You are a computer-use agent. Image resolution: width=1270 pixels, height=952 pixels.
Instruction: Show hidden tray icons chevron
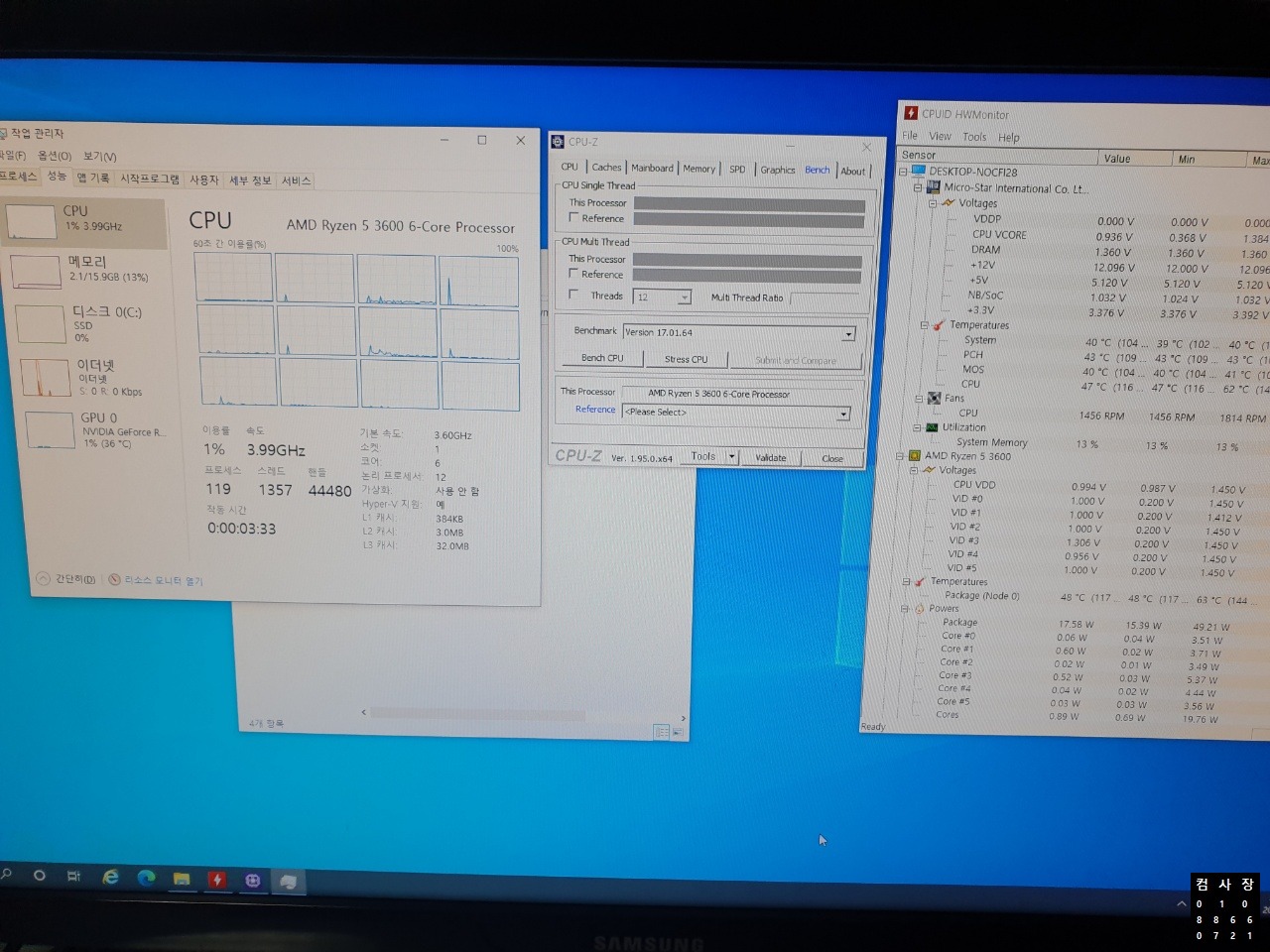click(1182, 903)
